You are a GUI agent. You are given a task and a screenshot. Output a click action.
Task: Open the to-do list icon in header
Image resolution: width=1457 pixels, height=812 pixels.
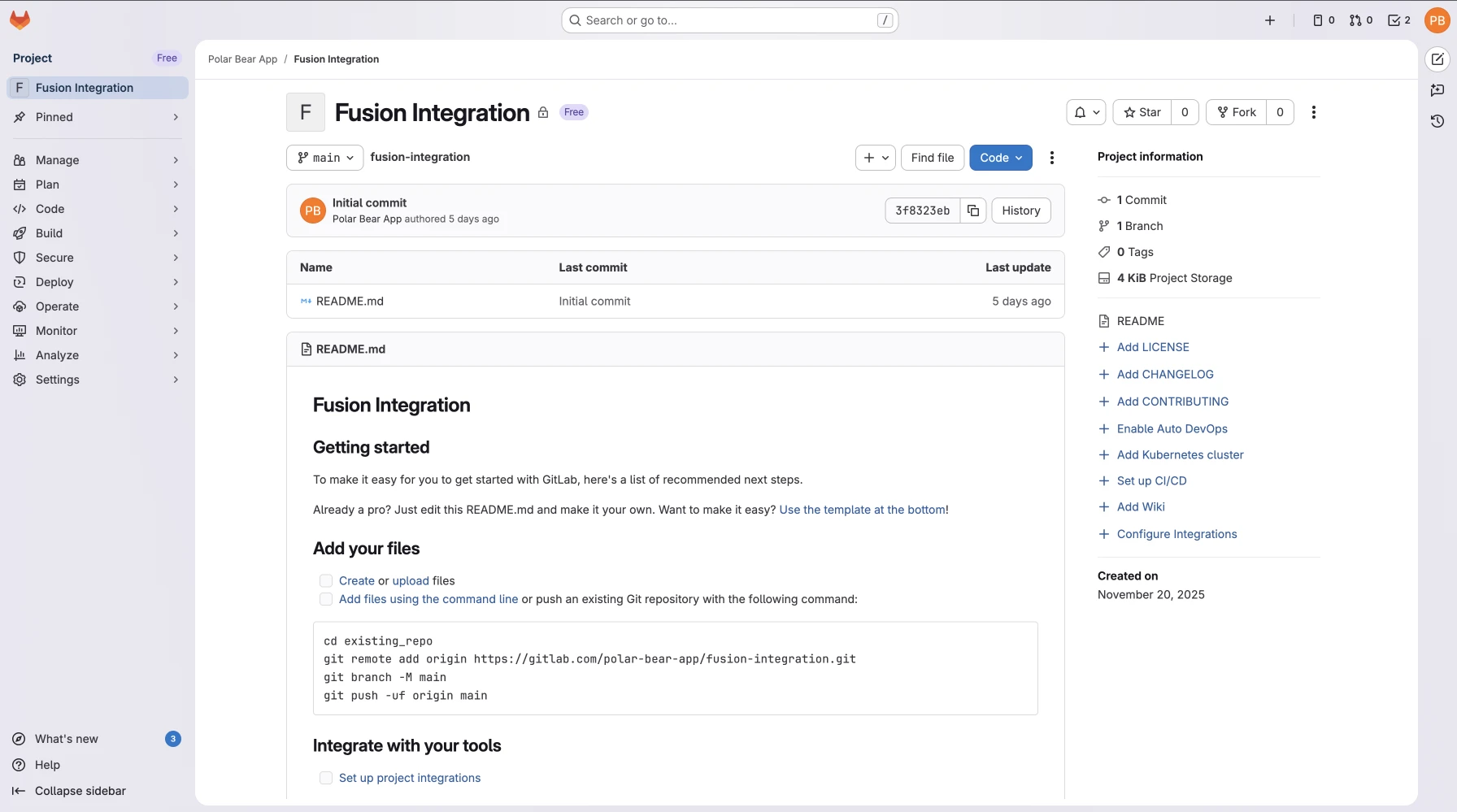click(x=1398, y=20)
